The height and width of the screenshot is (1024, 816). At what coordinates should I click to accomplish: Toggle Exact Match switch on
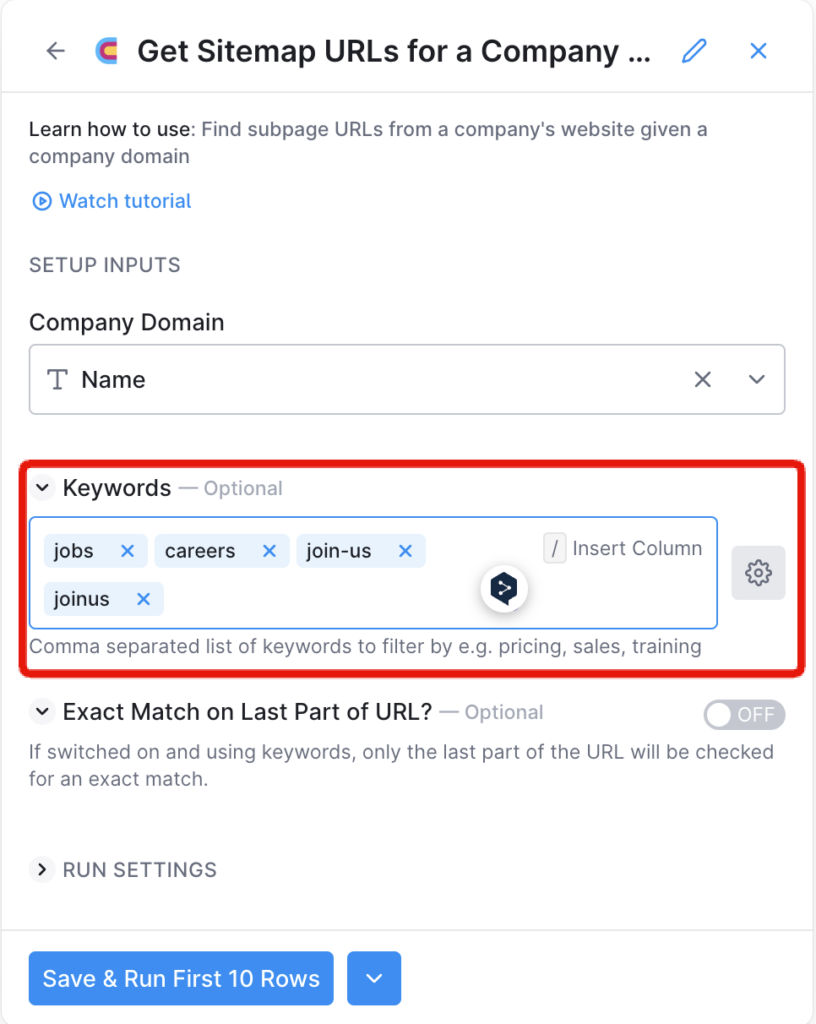coord(744,714)
